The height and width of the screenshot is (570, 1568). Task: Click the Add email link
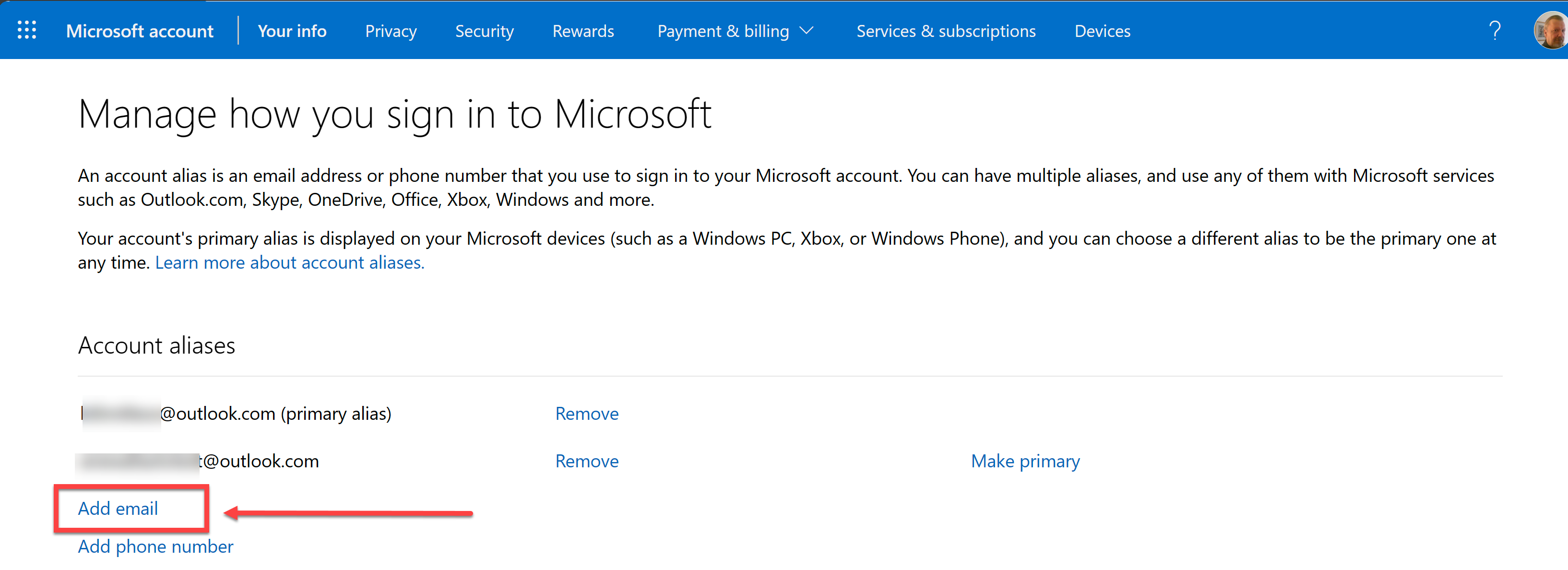pyautogui.click(x=118, y=509)
